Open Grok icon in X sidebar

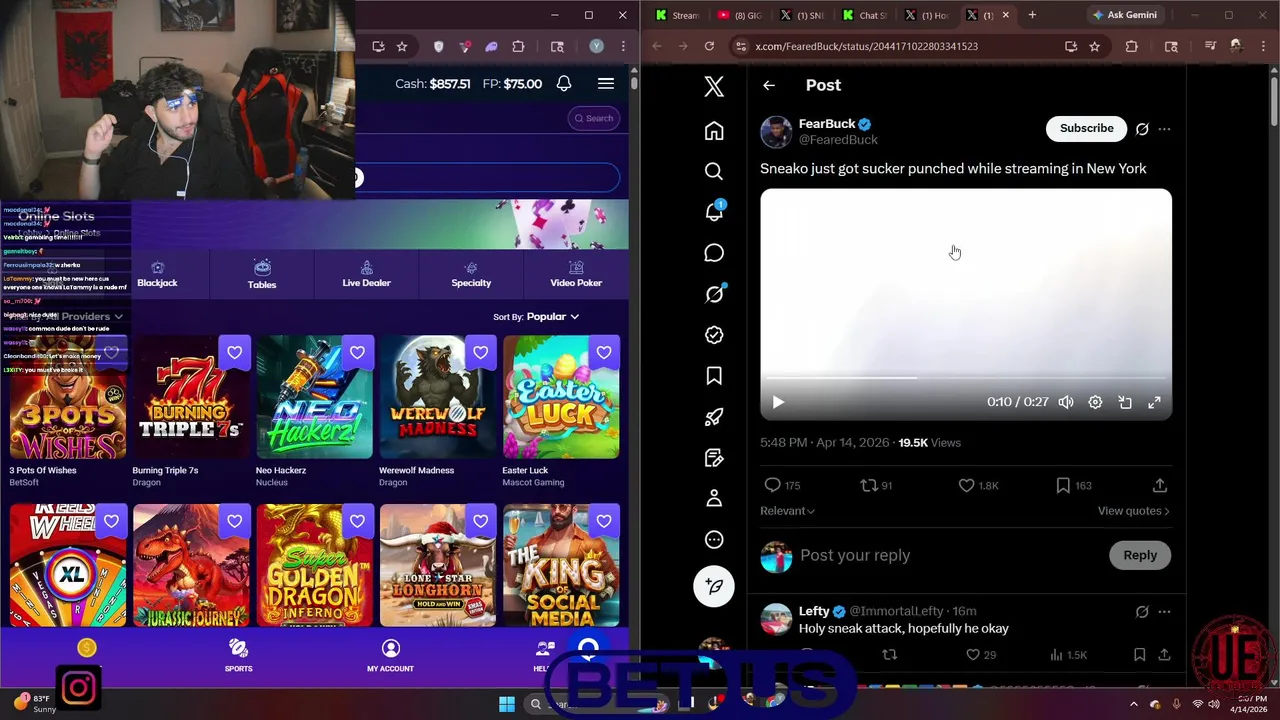(714, 294)
